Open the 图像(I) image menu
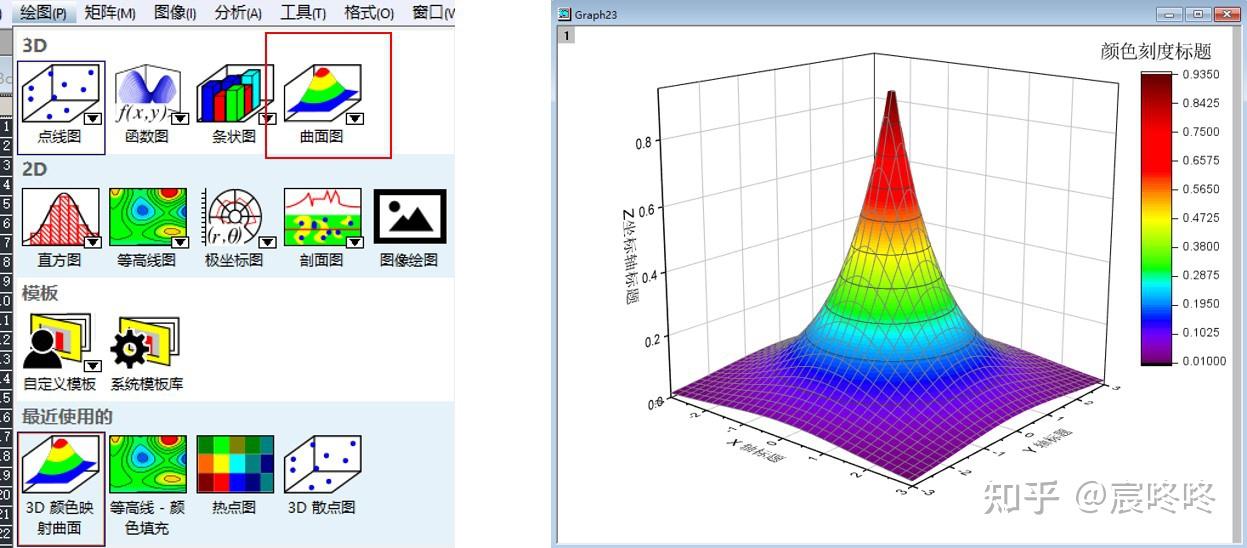The height and width of the screenshot is (548, 1247). (175, 12)
